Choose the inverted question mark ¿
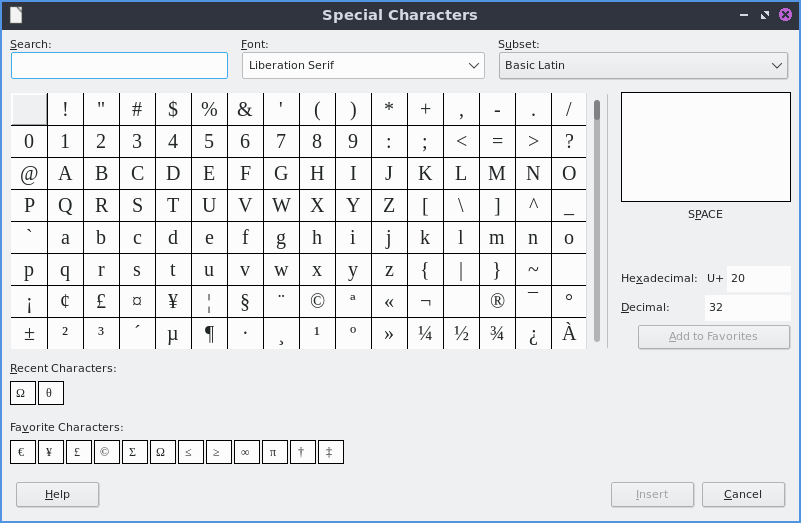801x523 pixels. click(x=533, y=334)
